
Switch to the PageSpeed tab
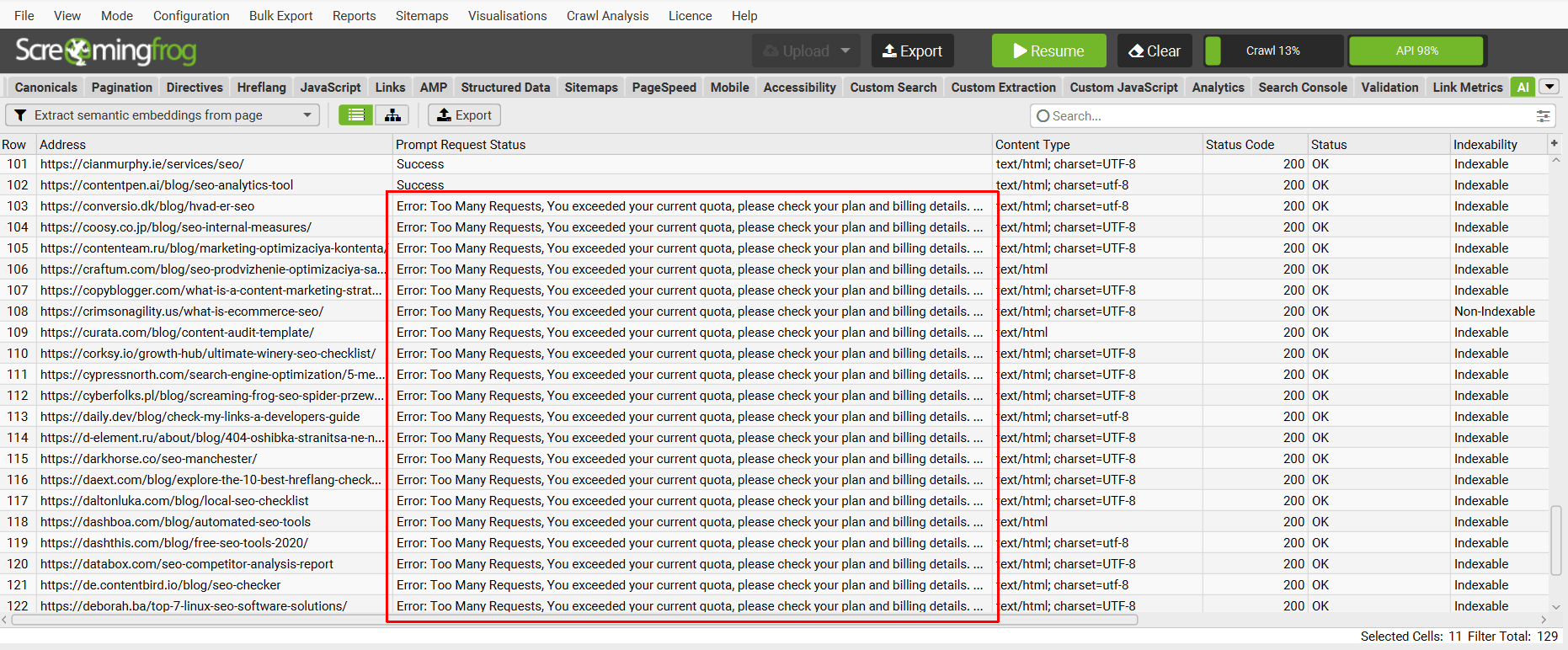pos(664,87)
